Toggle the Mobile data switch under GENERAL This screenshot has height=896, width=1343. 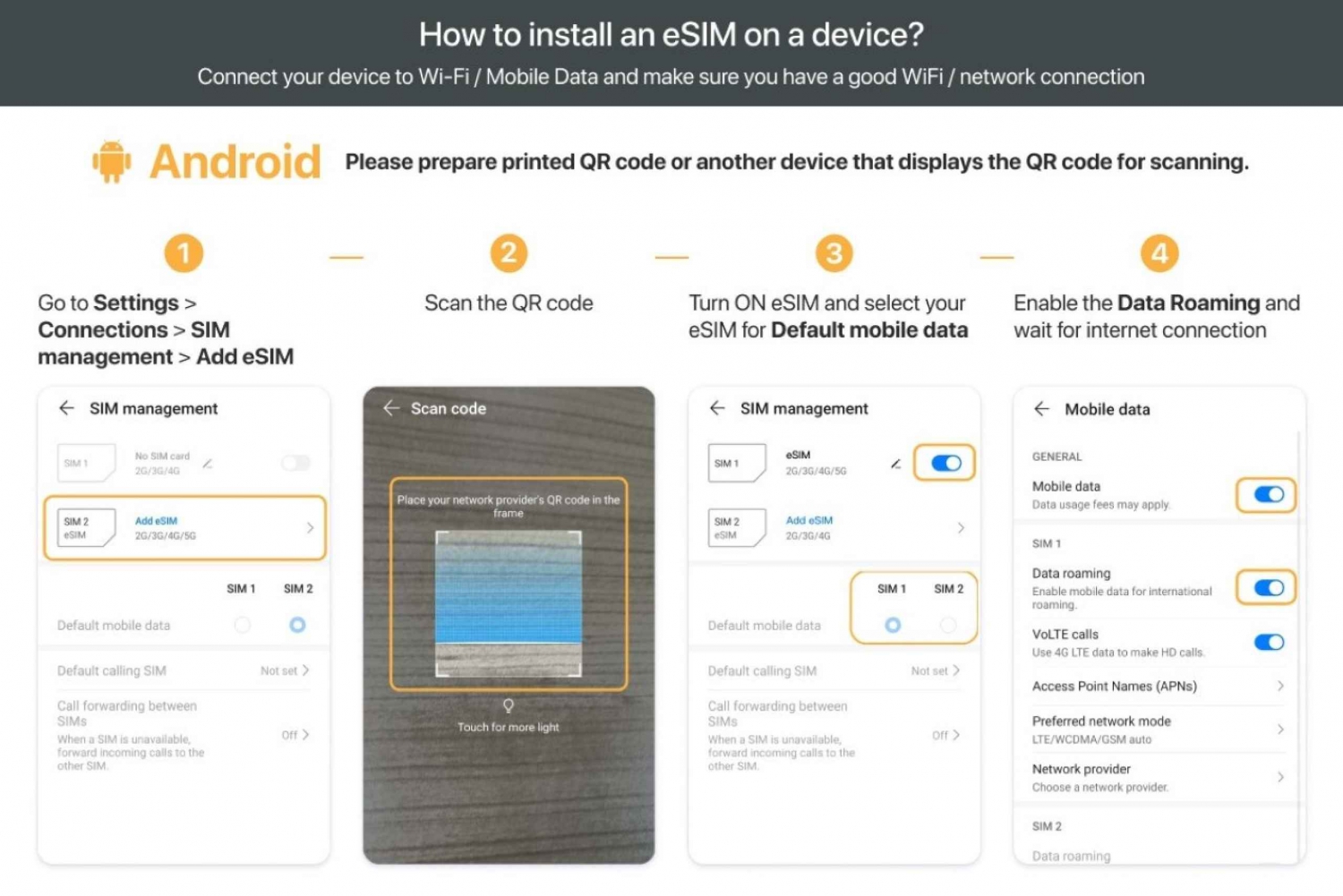[x=1269, y=494]
